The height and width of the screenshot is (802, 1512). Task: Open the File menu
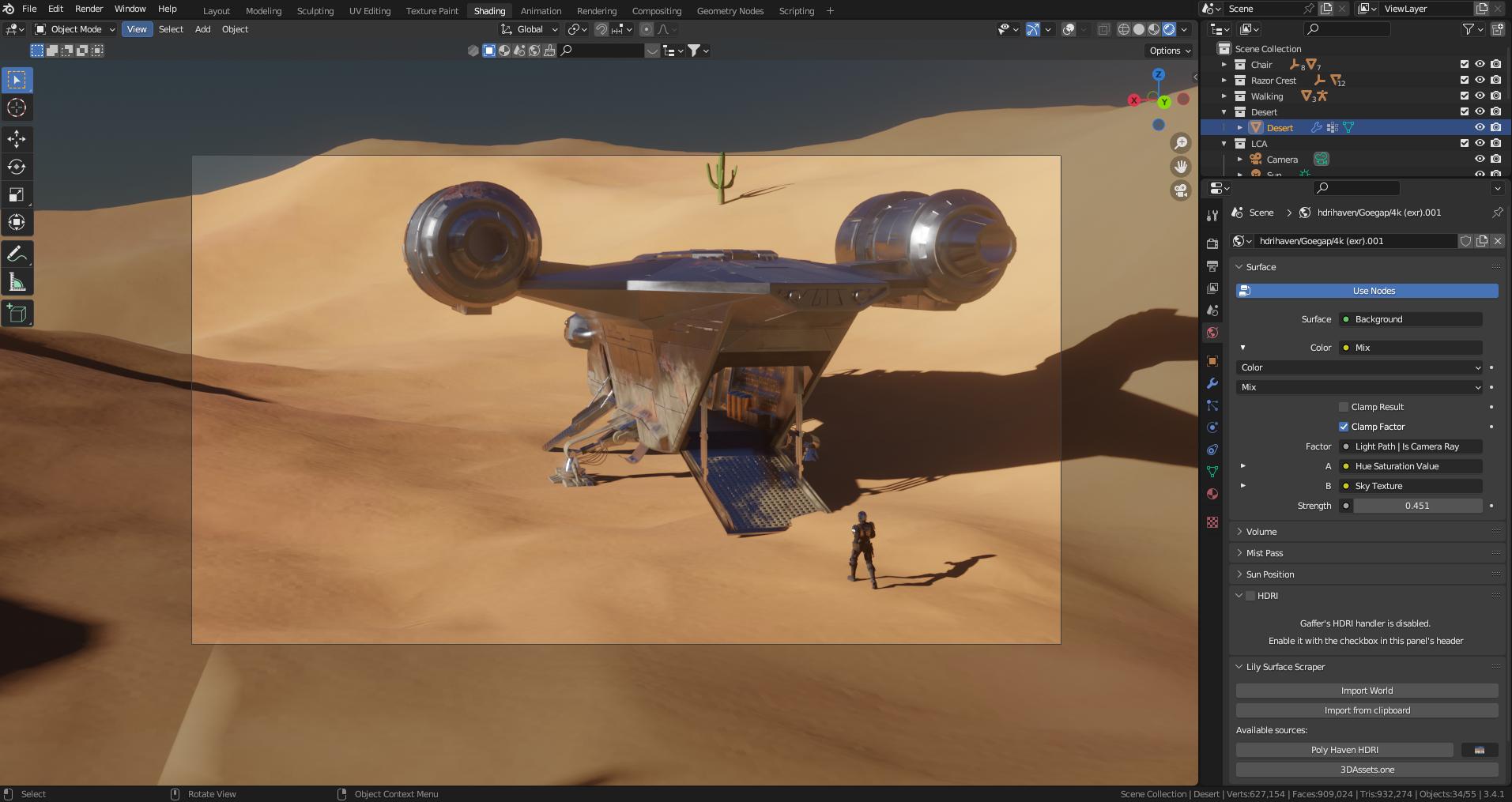pos(29,9)
